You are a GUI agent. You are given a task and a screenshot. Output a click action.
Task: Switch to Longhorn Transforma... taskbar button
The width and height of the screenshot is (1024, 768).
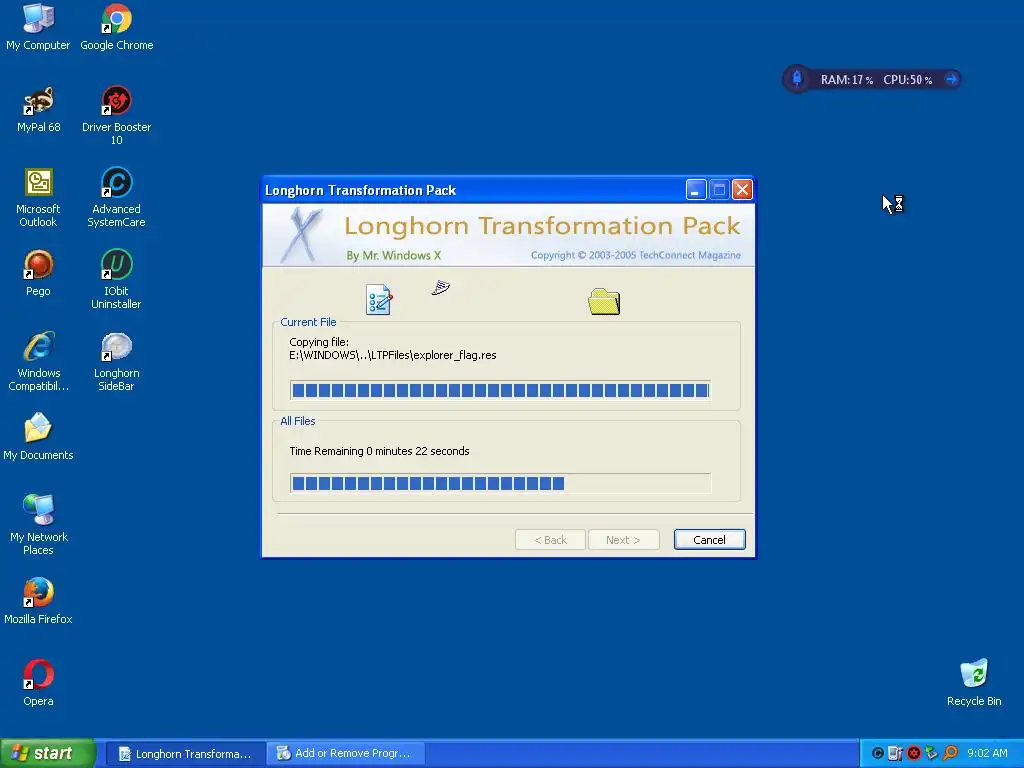[185, 753]
